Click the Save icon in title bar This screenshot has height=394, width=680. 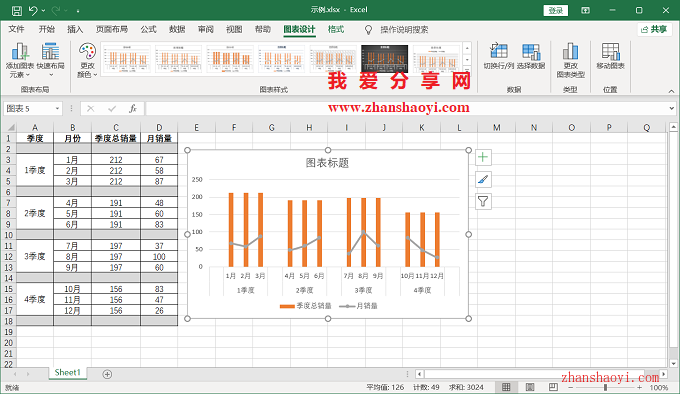pyautogui.click(x=16, y=10)
